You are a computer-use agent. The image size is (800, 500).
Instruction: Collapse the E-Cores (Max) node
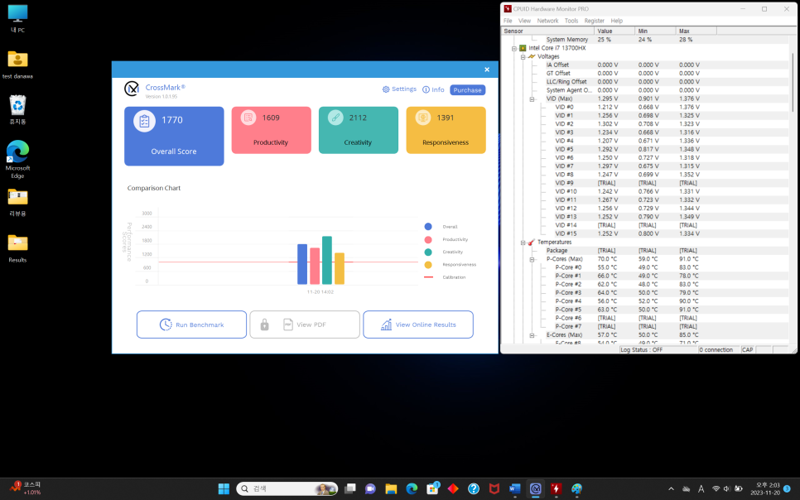coord(532,336)
